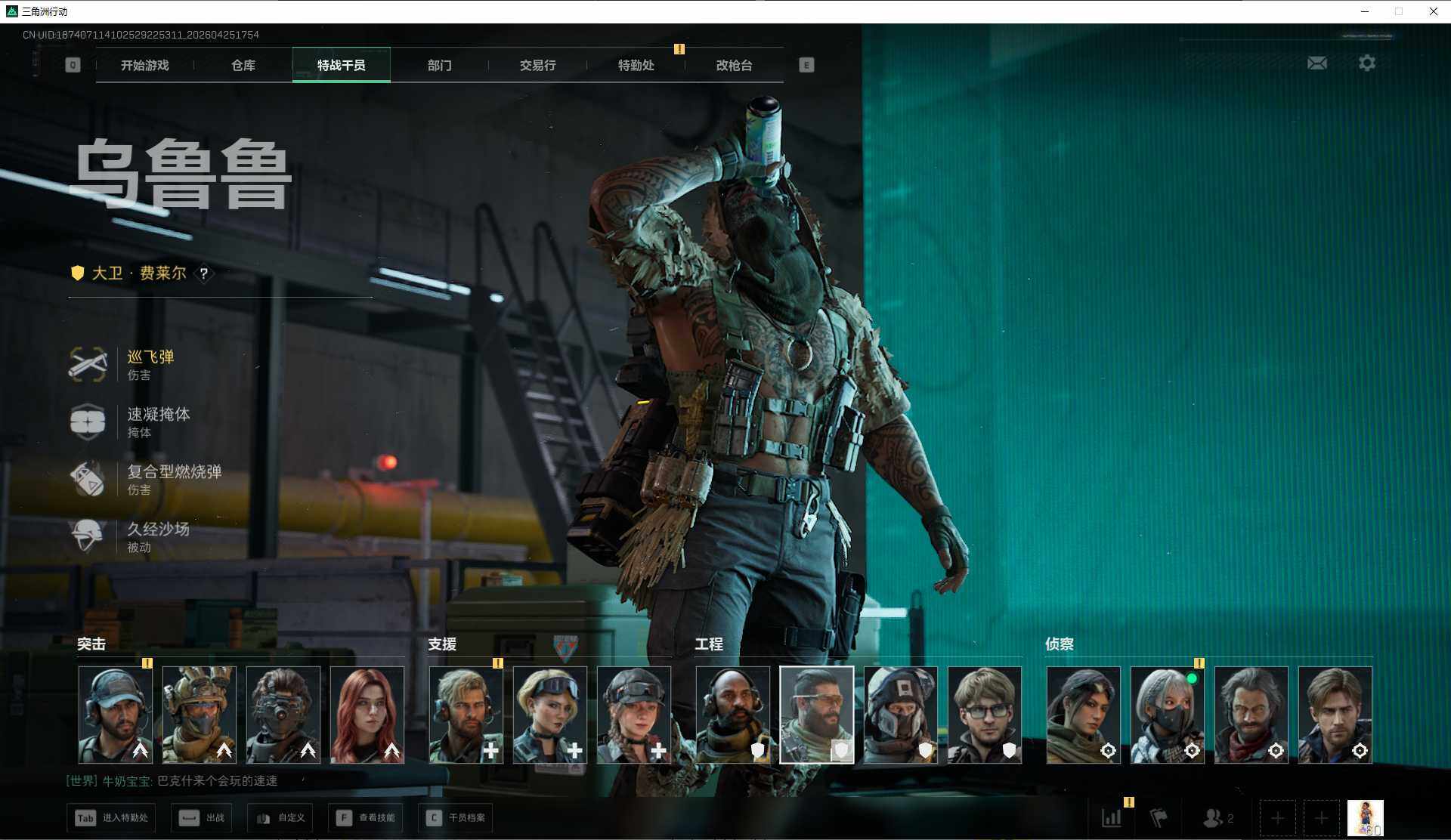The image size is (1451, 840).
Task: Click the first empty squad slot plus
Action: point(1277,818)
